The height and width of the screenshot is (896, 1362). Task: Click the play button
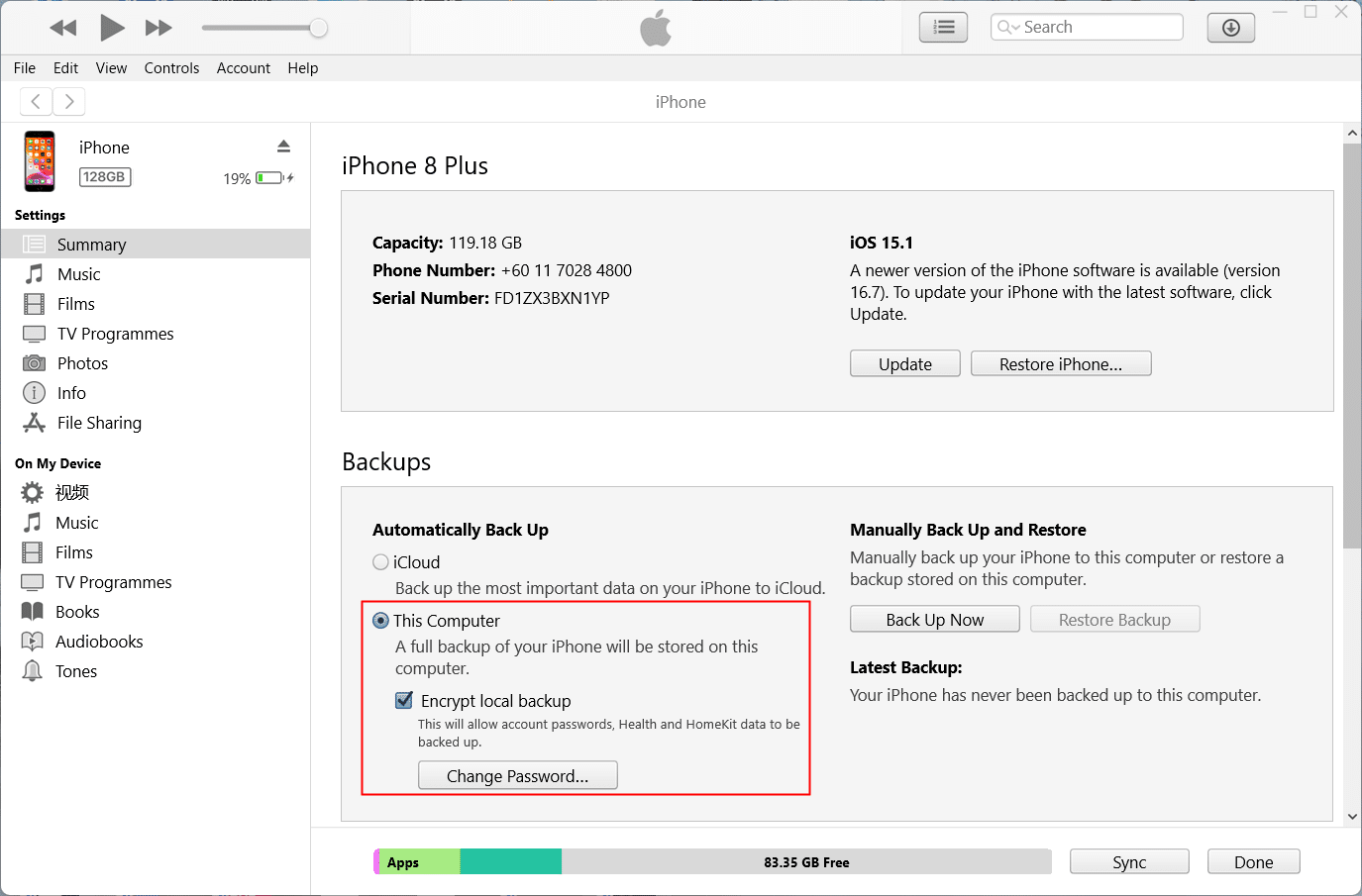click(112, 28)
